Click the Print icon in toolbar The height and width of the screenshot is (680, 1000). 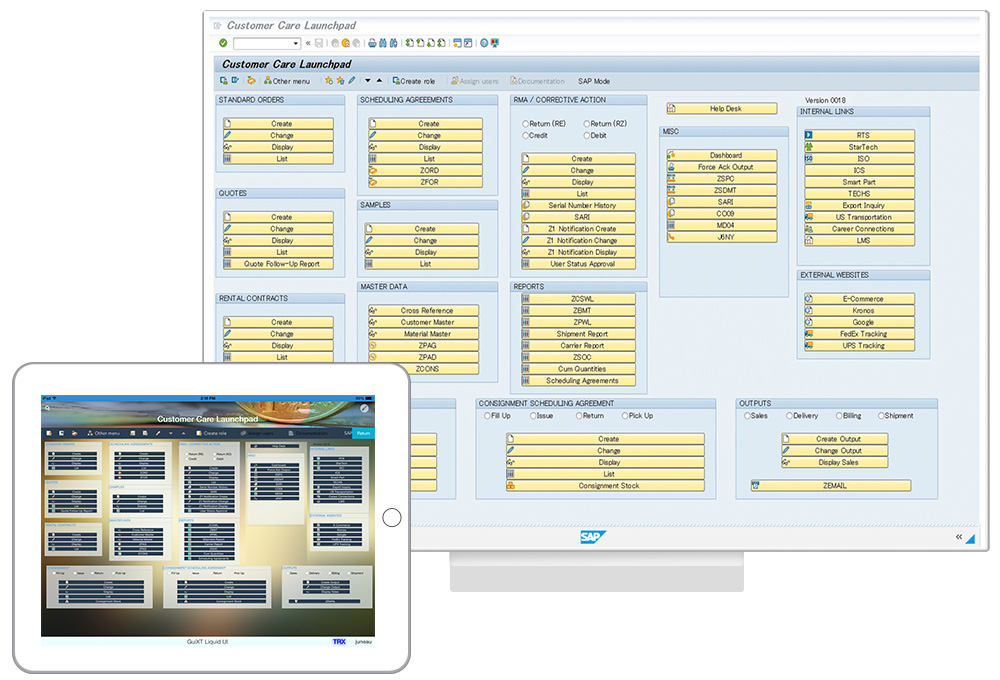(372, 43)
